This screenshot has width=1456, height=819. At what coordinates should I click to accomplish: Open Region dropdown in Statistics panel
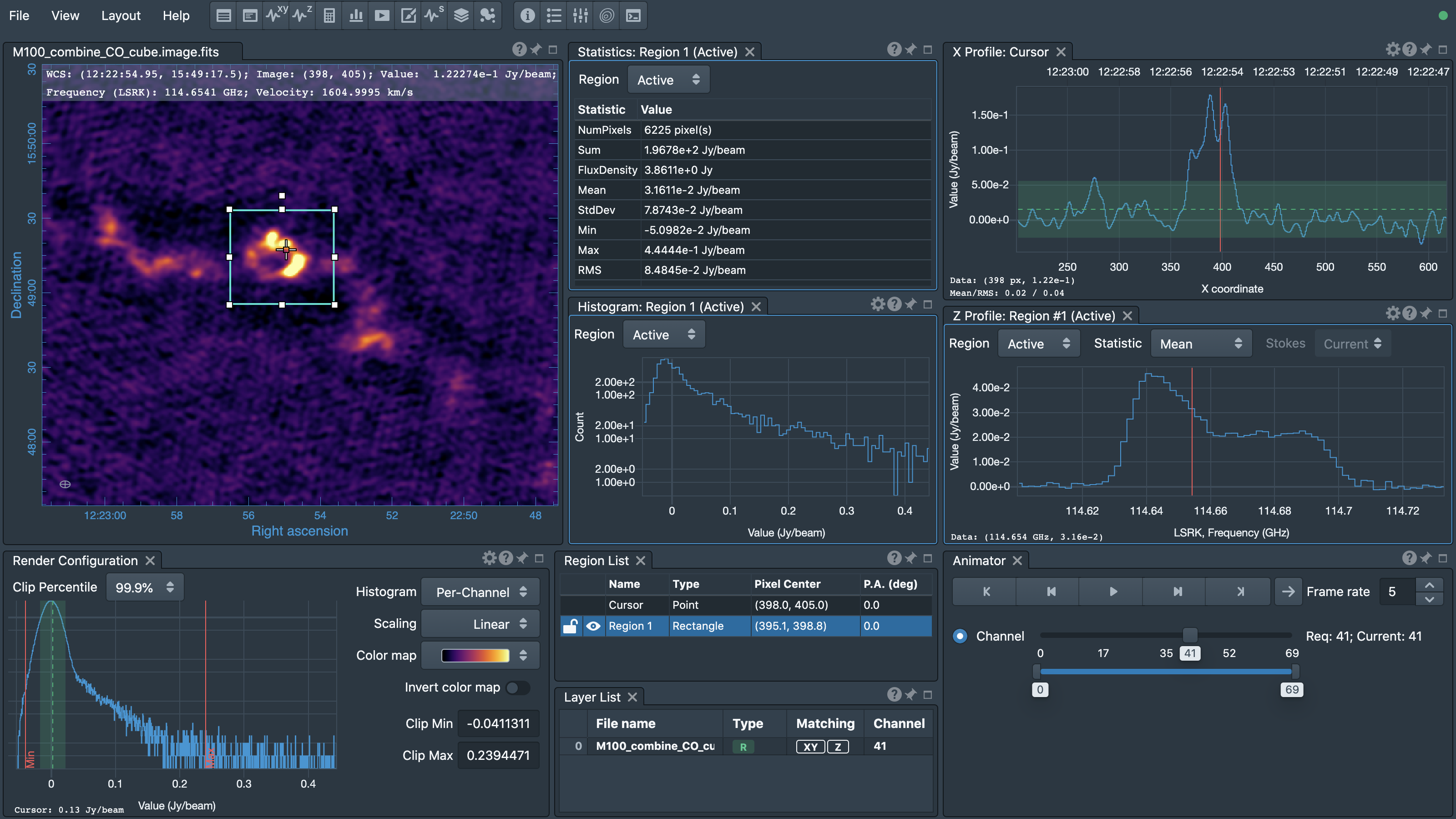click(x=669, y=80)
